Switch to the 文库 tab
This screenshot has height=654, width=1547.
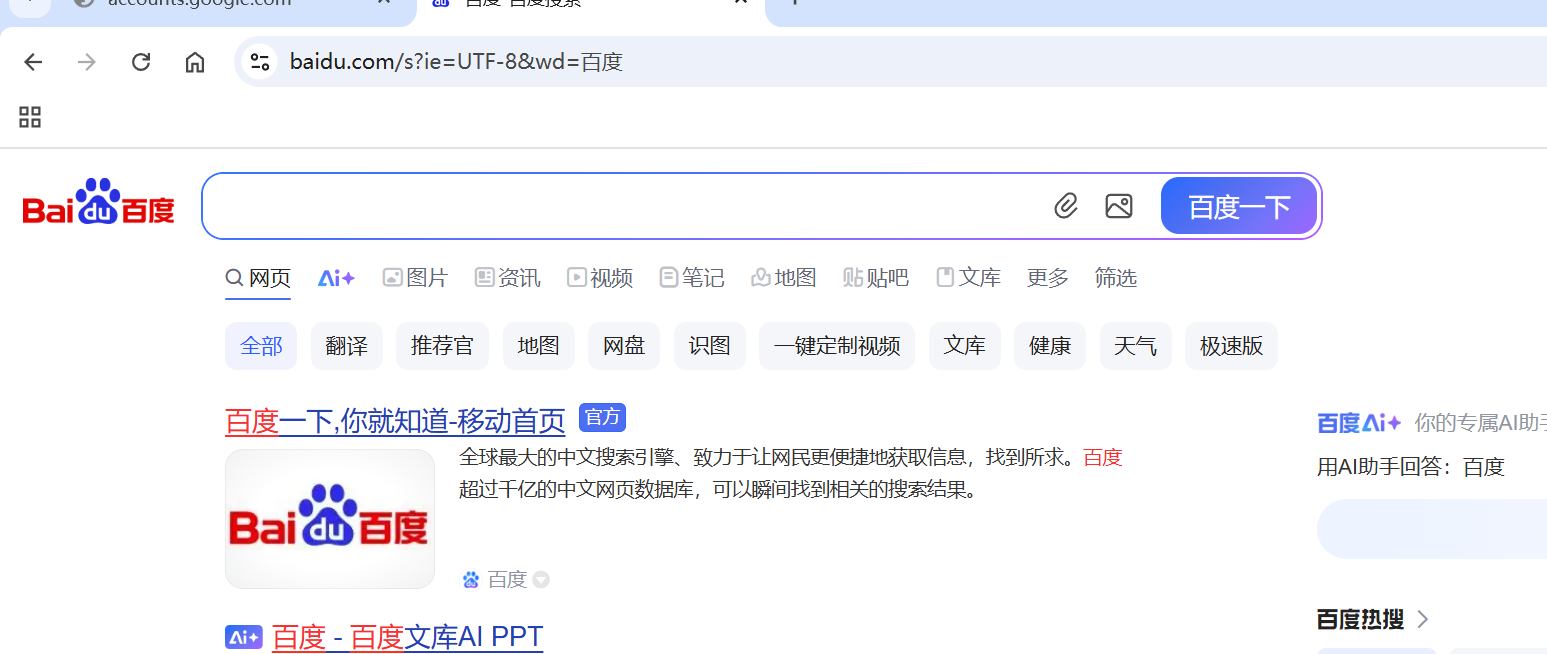coord(968,278)
